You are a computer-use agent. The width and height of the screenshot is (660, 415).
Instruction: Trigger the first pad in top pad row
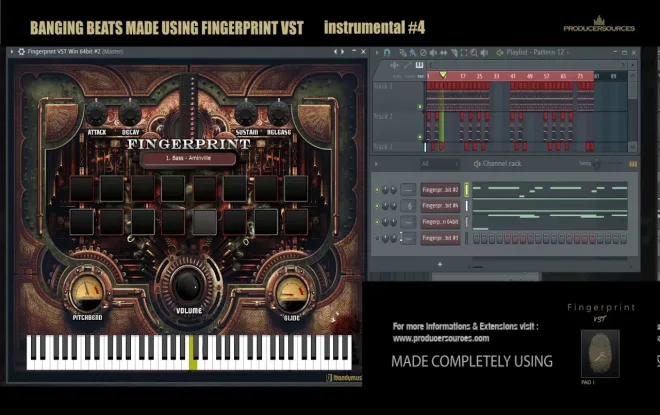point(82,189)
